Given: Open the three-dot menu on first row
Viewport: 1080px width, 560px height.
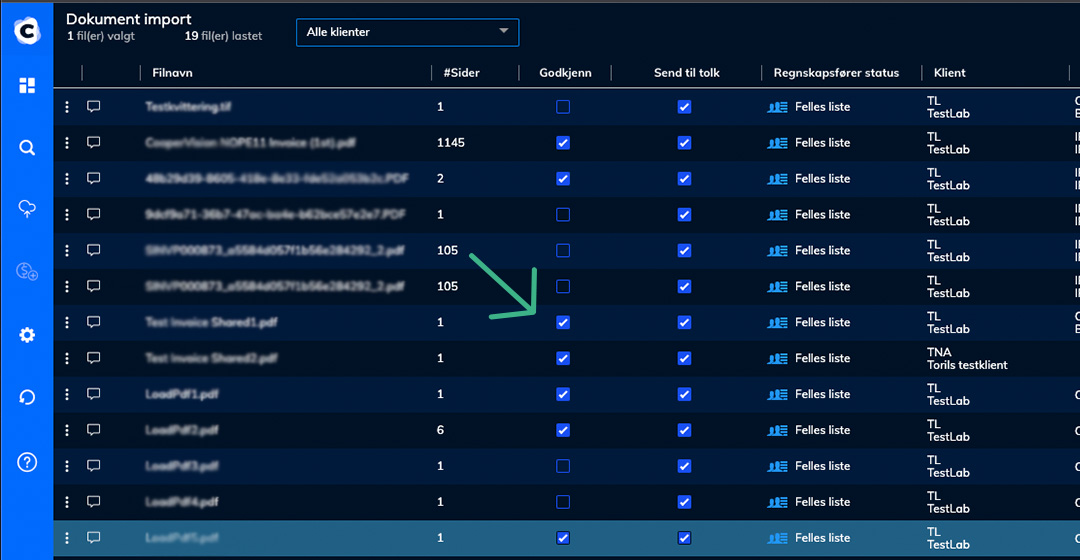Looking at the screenshot, I should pos(67,107).
